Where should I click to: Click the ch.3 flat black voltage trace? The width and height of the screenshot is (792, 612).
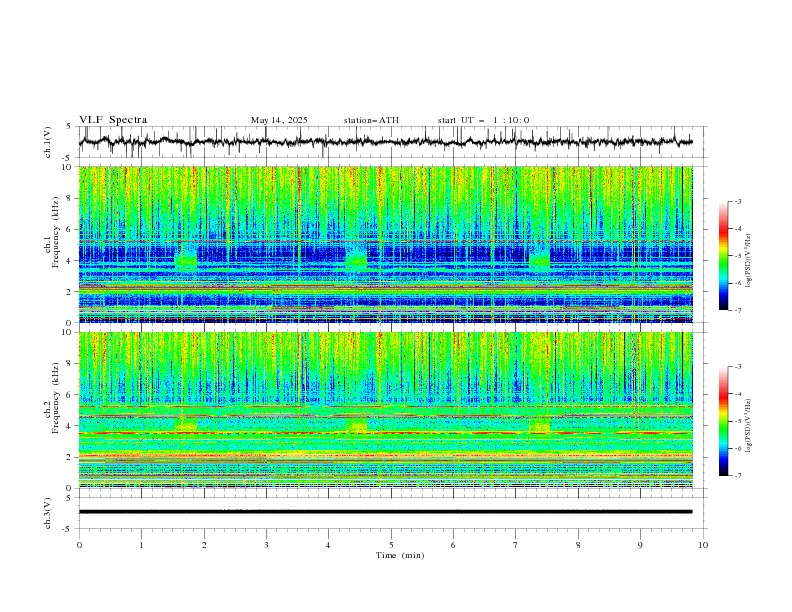(385, 512)
